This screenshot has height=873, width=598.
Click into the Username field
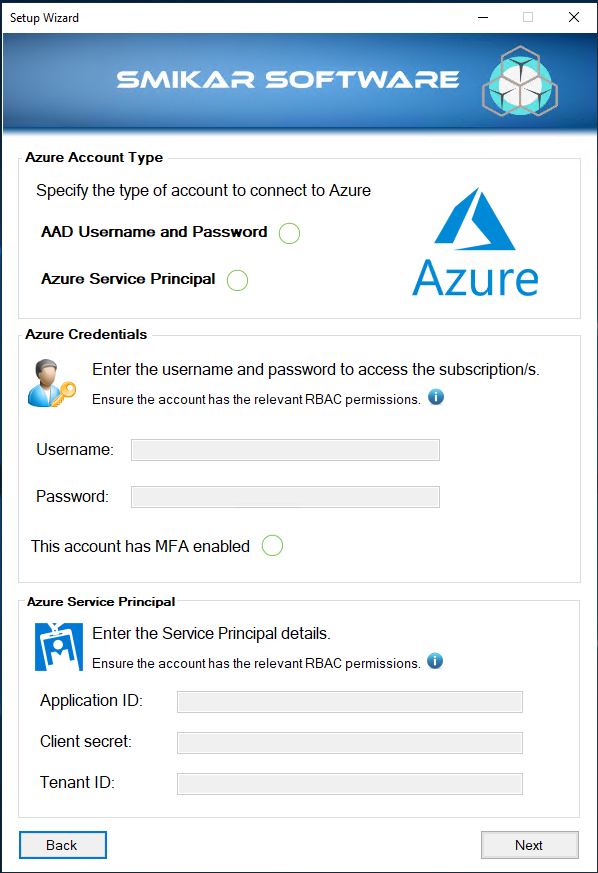pyautogui.click(x=285, y=450)
